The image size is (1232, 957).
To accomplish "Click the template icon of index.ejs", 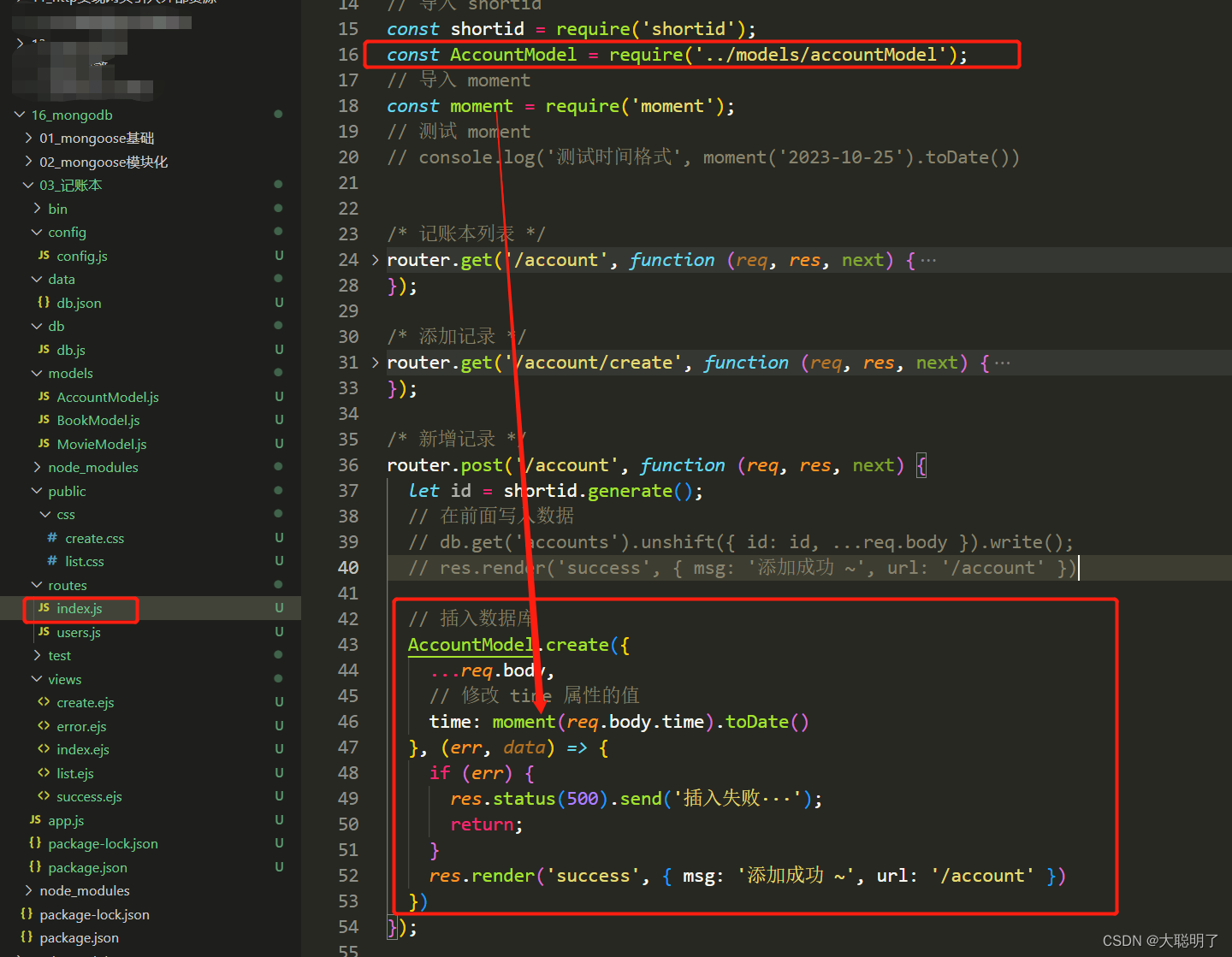I will [x=44, y=749].
